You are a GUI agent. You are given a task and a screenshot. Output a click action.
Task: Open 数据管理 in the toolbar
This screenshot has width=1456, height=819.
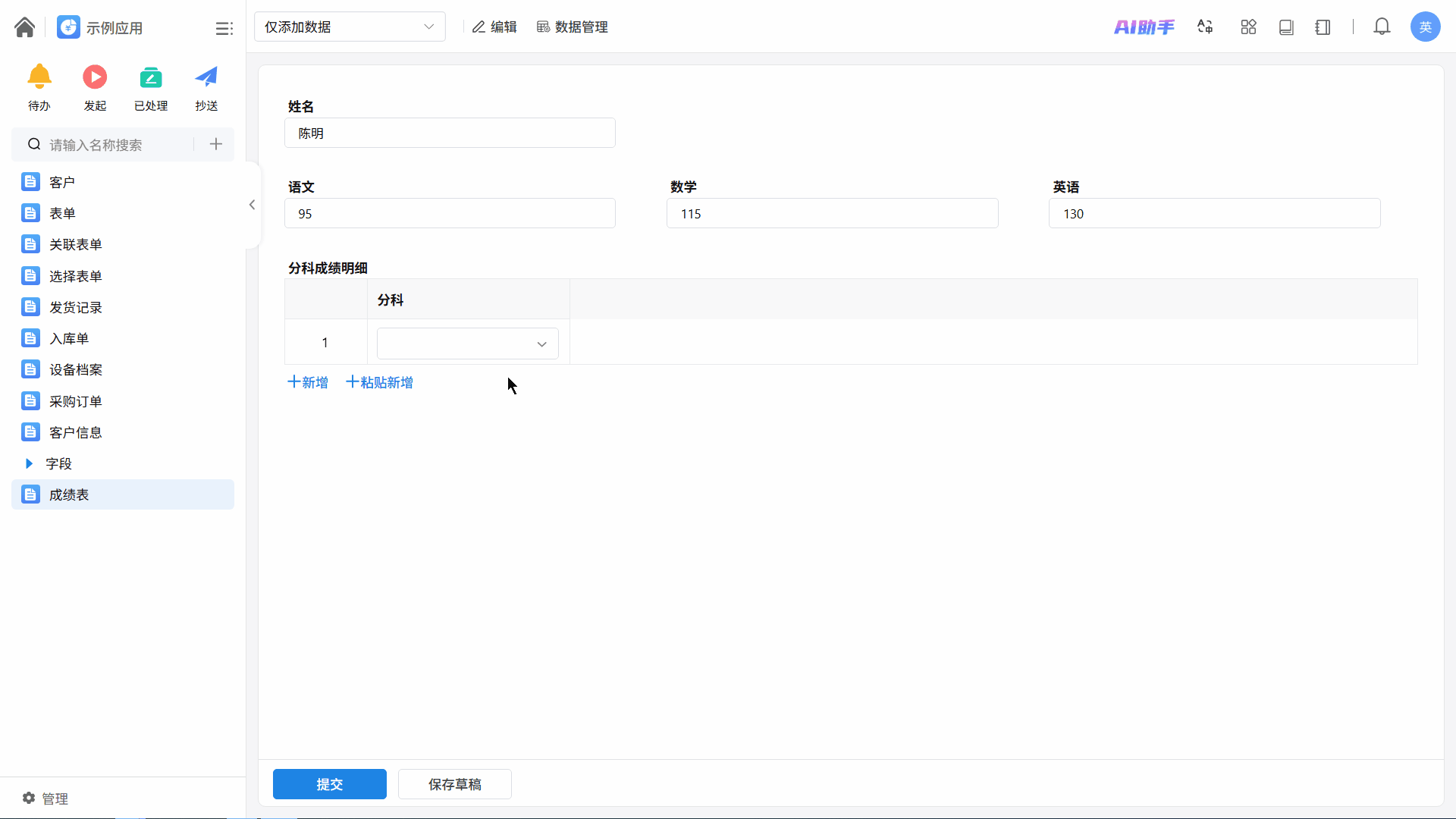click(x=573, y=27)
